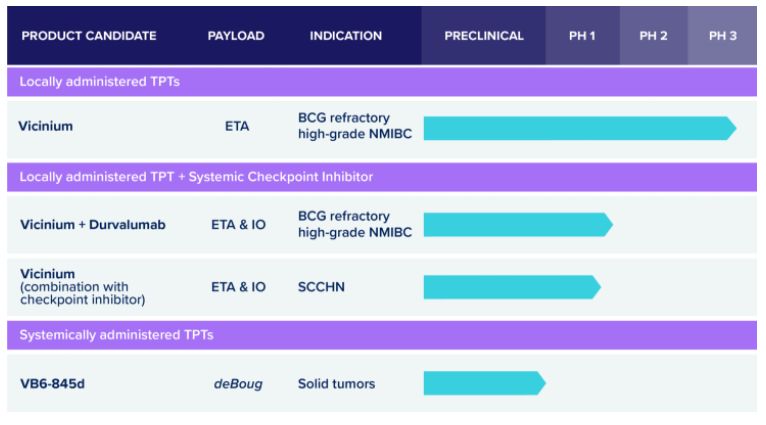Viewport: 766px width, 425px height.
Task: Click the Vicinium Phase 3 progress bar
Action: [x=580, y=128]
